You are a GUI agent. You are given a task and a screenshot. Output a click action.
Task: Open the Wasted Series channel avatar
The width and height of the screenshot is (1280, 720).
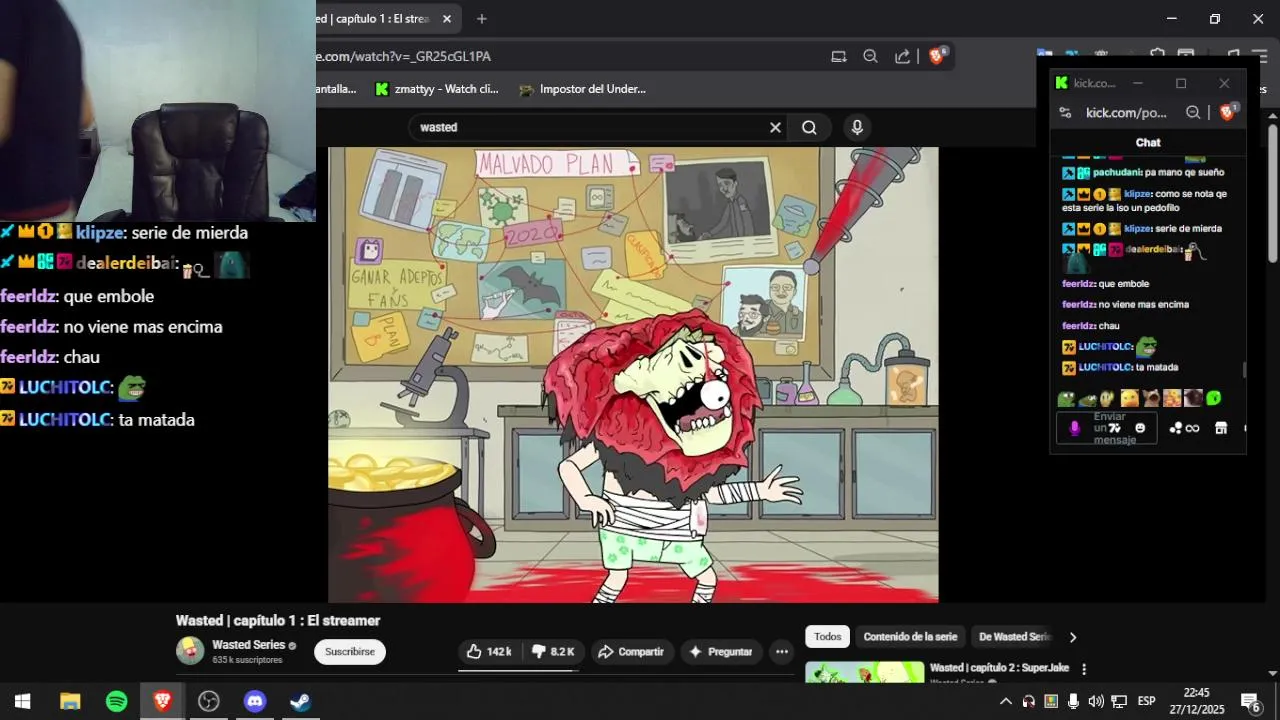(190, 651)
